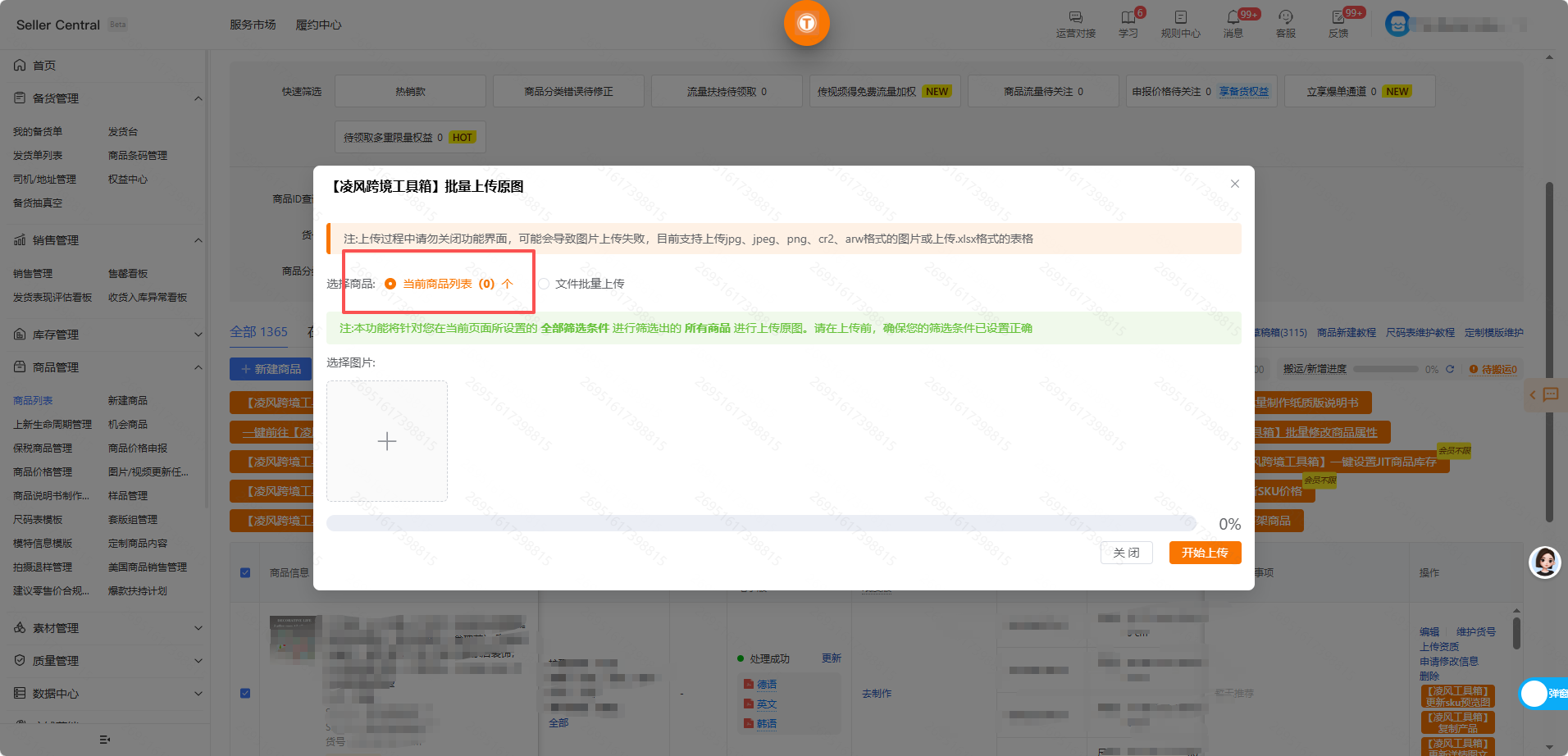Click the orange floating toolbox icon

tap(807, 23)
